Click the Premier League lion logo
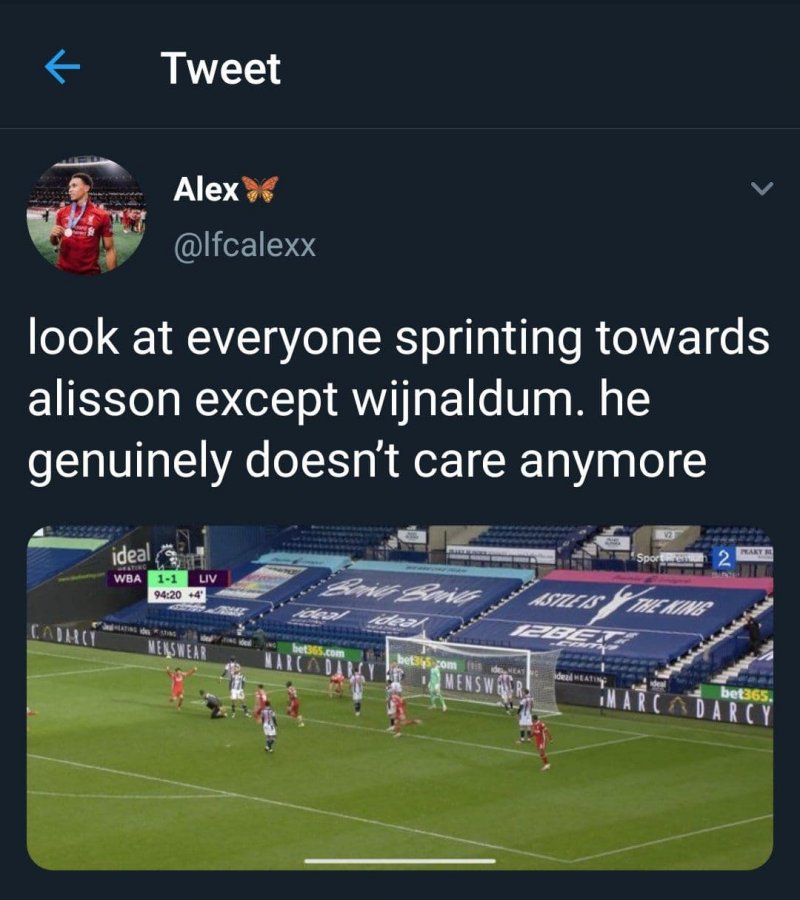 (168, 555)
